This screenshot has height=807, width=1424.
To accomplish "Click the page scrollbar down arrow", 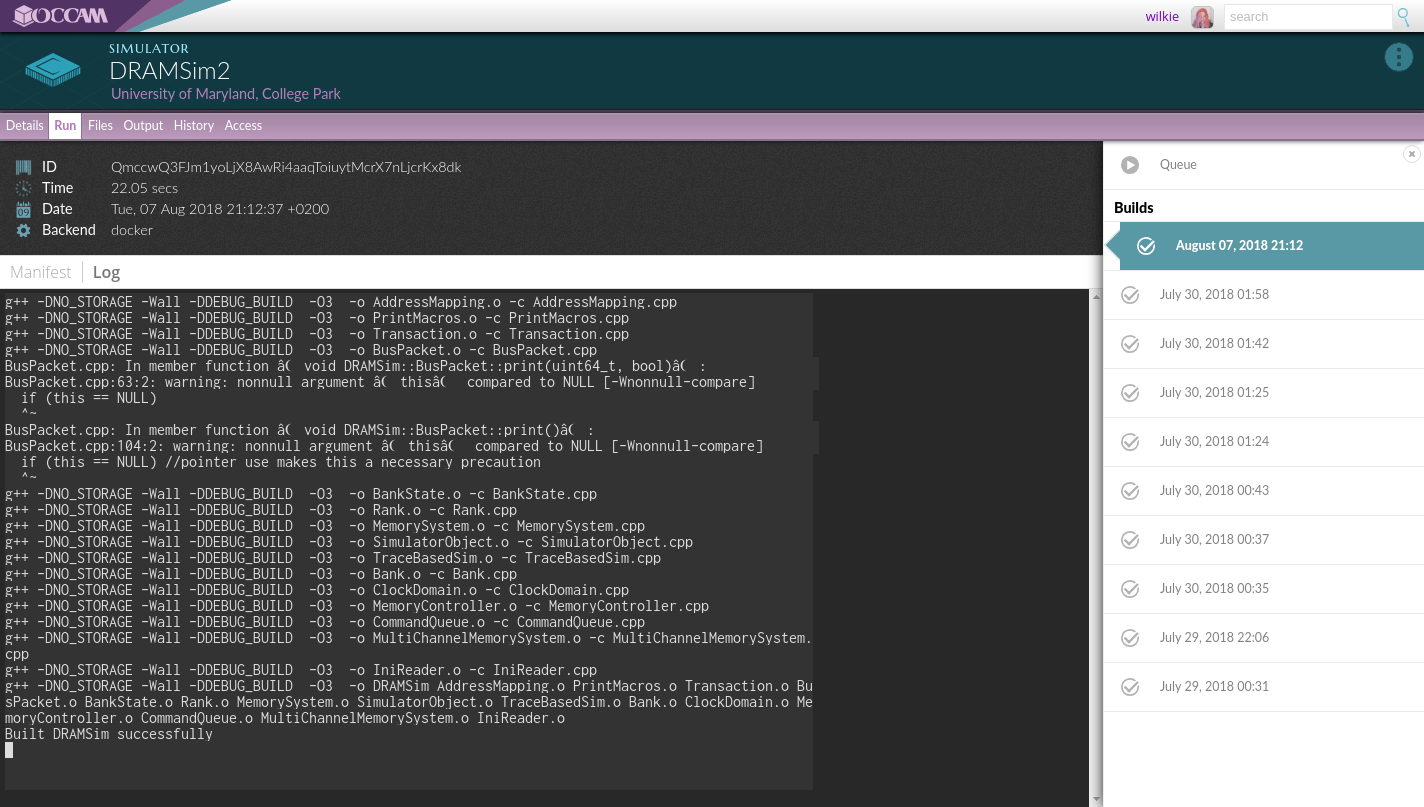I will (1096, 799).
